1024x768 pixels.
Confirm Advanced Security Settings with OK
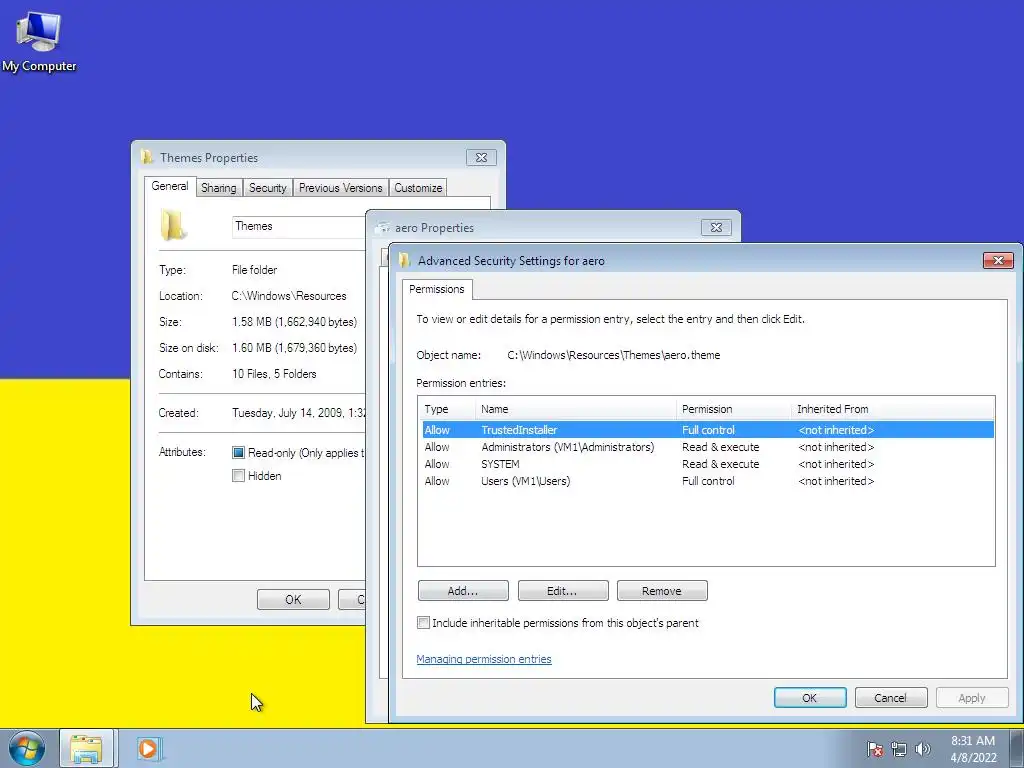pos(810,697)
